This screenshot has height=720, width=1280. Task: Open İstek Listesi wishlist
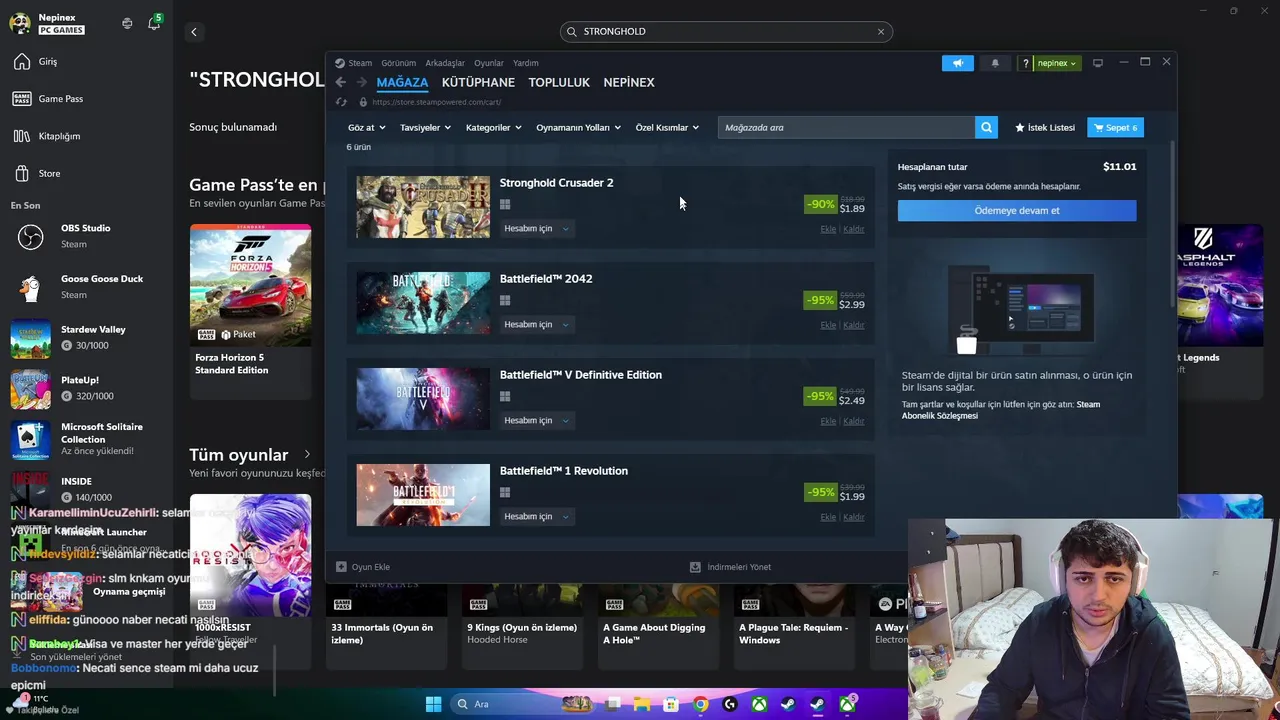[1045, 127]
